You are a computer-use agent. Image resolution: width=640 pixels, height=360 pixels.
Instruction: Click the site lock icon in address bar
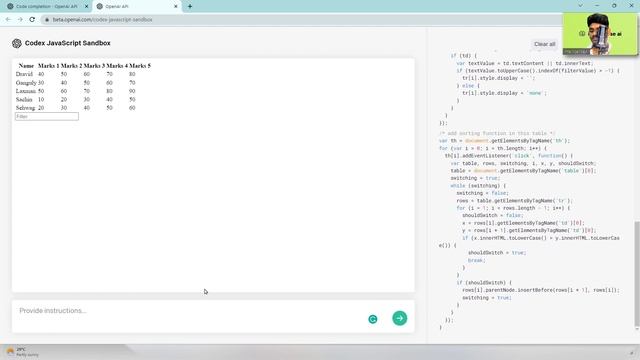(x=47, y=20)
